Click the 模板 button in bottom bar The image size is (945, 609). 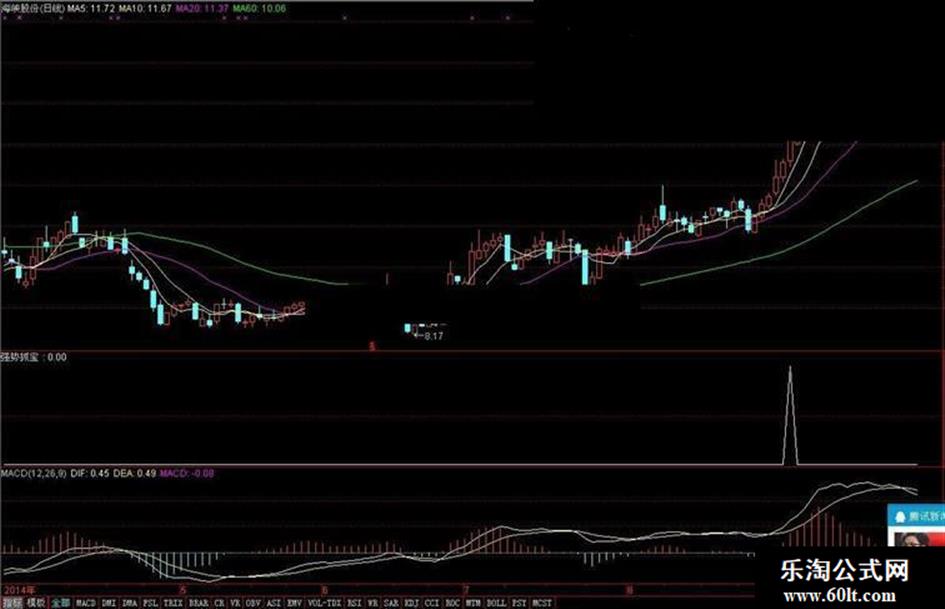(x=36, y=603)
